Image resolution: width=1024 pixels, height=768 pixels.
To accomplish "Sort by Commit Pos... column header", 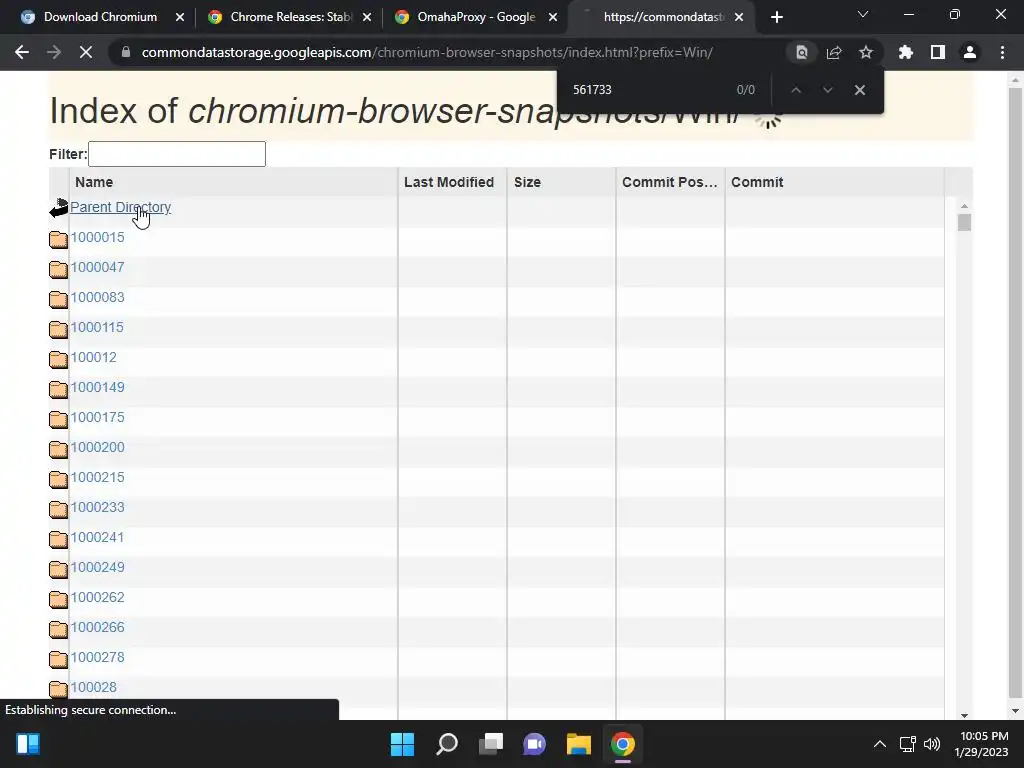I will [x=670, y=182].
